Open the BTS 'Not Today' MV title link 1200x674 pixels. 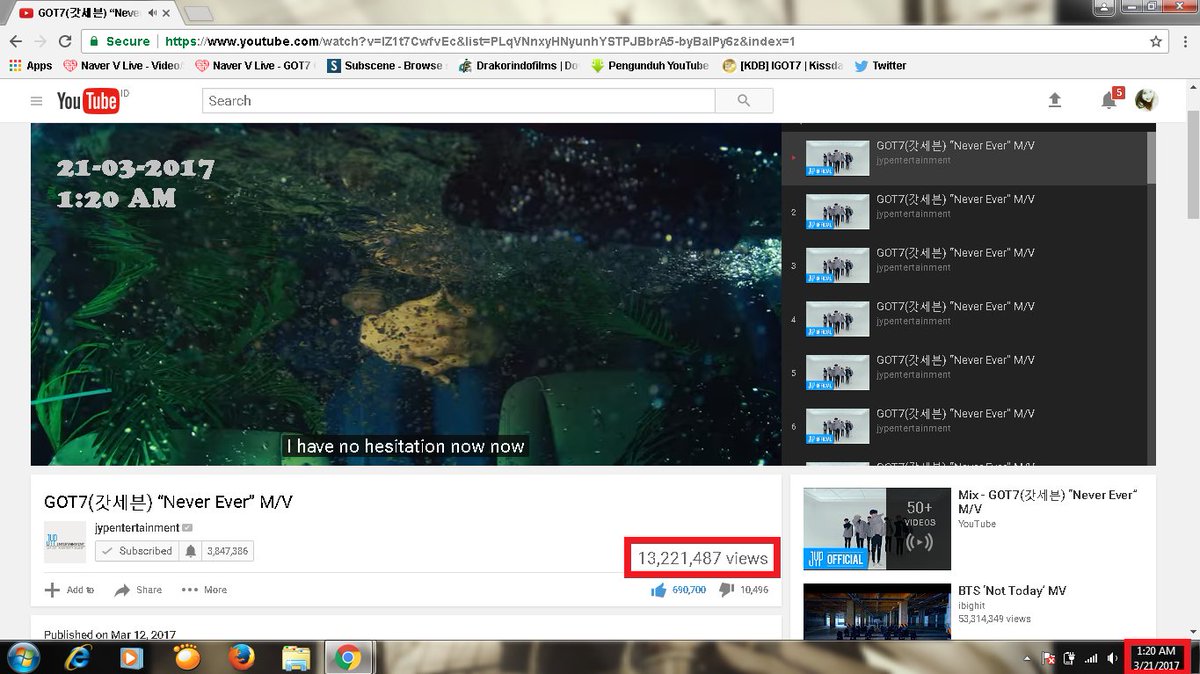1012,591
